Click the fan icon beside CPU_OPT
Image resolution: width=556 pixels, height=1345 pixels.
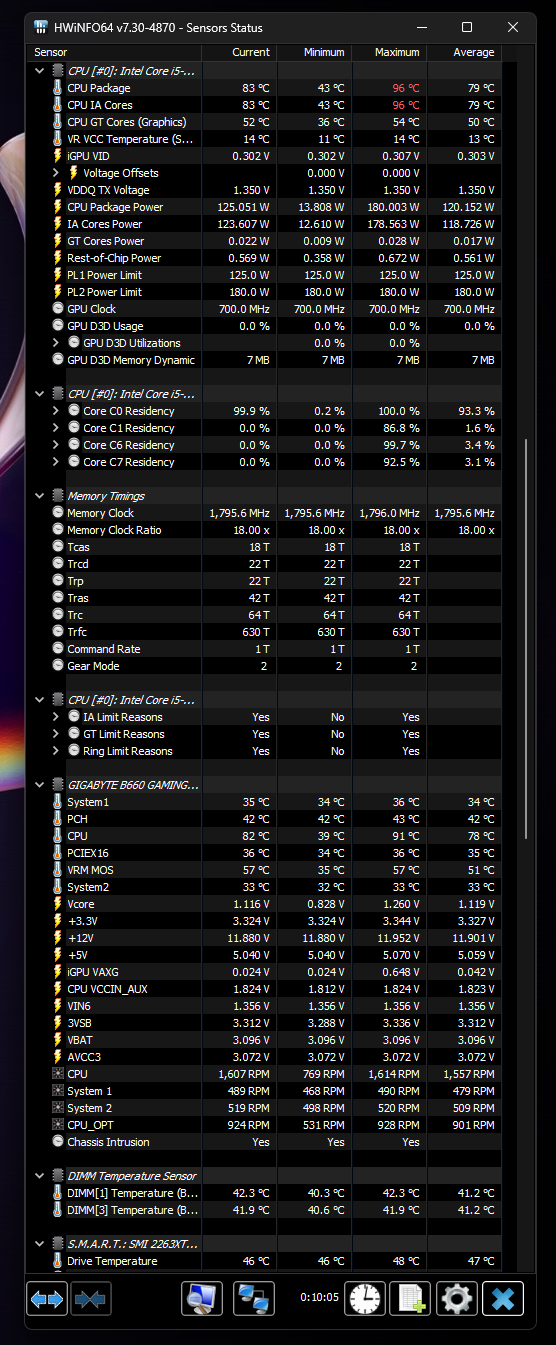click(x=57, y=1125)
